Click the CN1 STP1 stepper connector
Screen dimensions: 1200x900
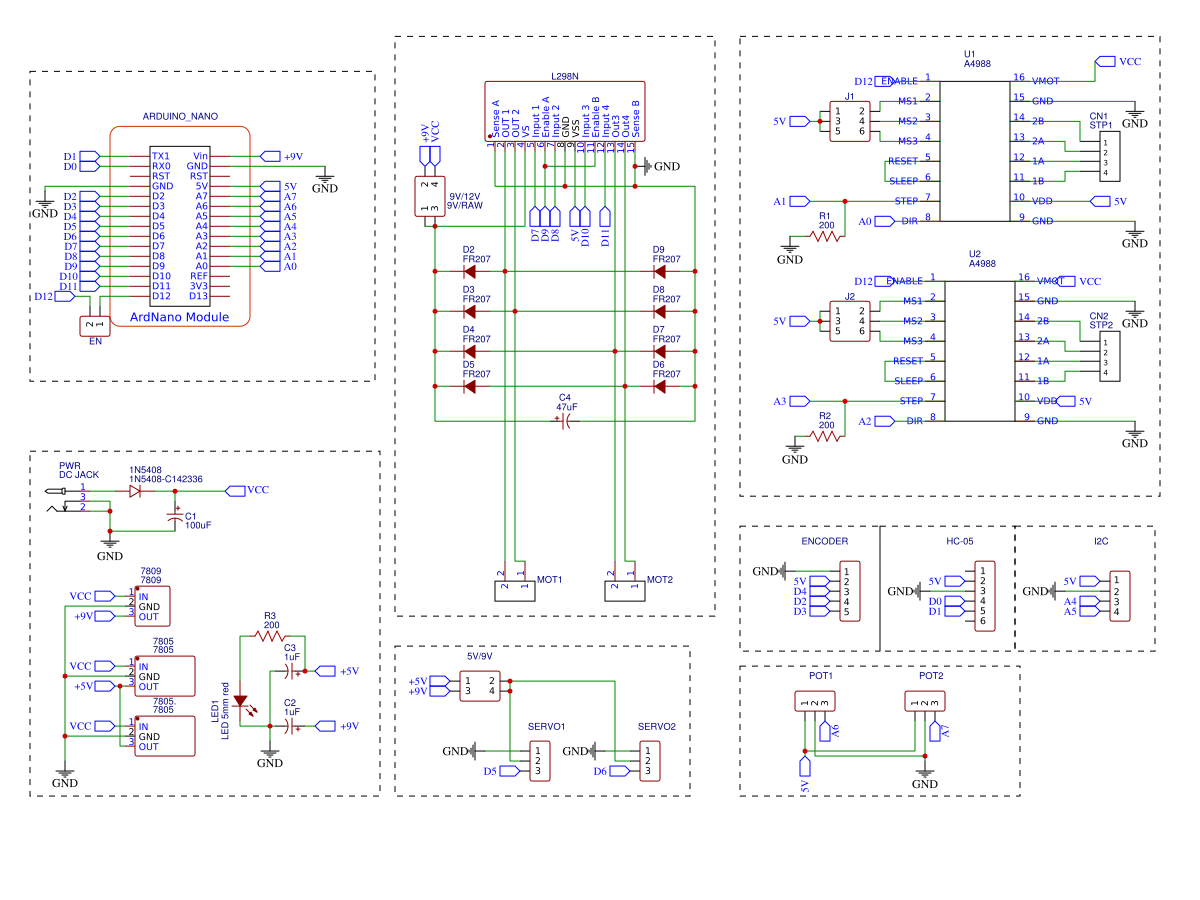click(x=1109, y=158)
